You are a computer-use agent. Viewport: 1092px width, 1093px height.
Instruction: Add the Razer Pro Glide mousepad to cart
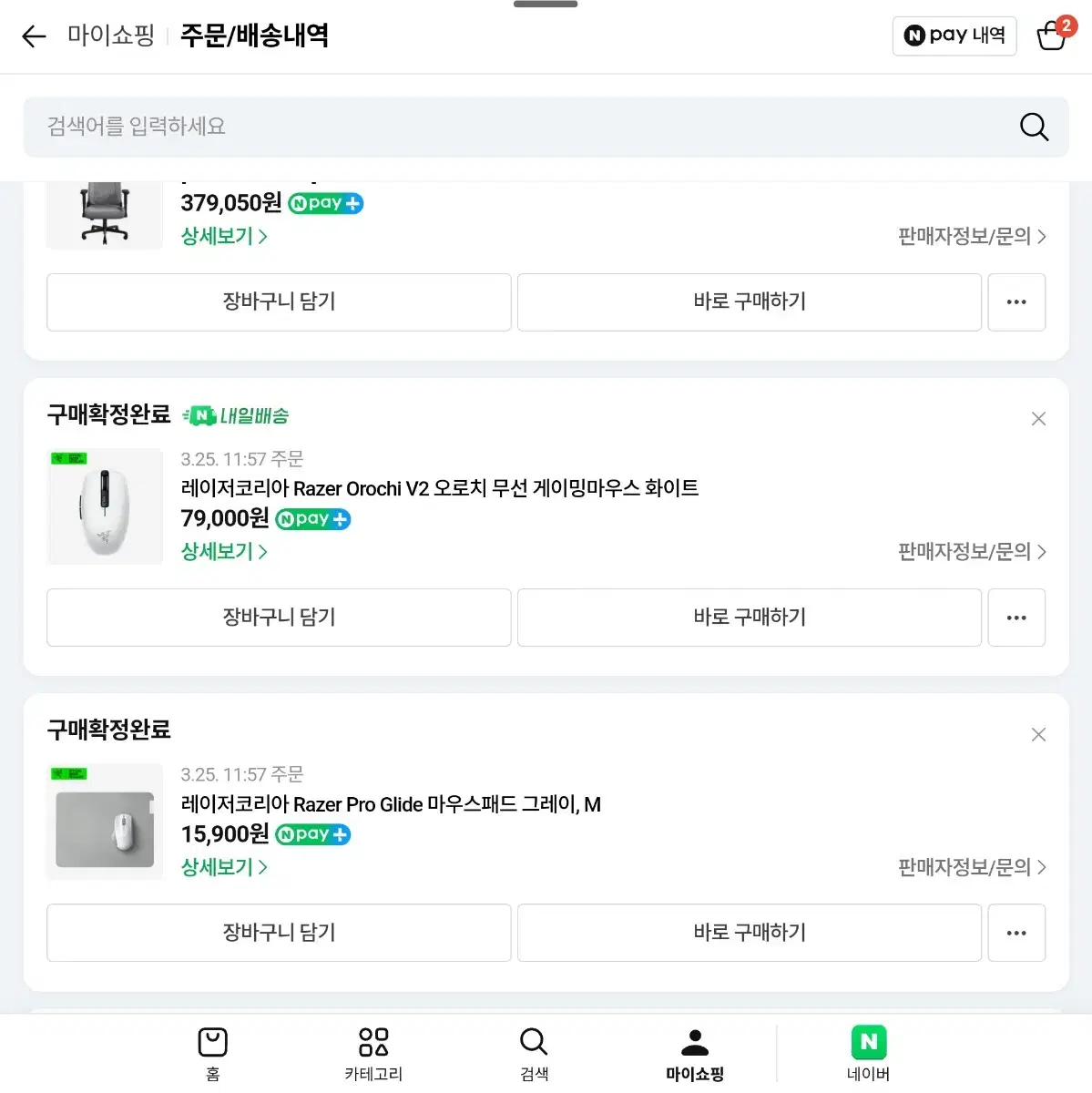pyautogui.click(x=279, y=933)
